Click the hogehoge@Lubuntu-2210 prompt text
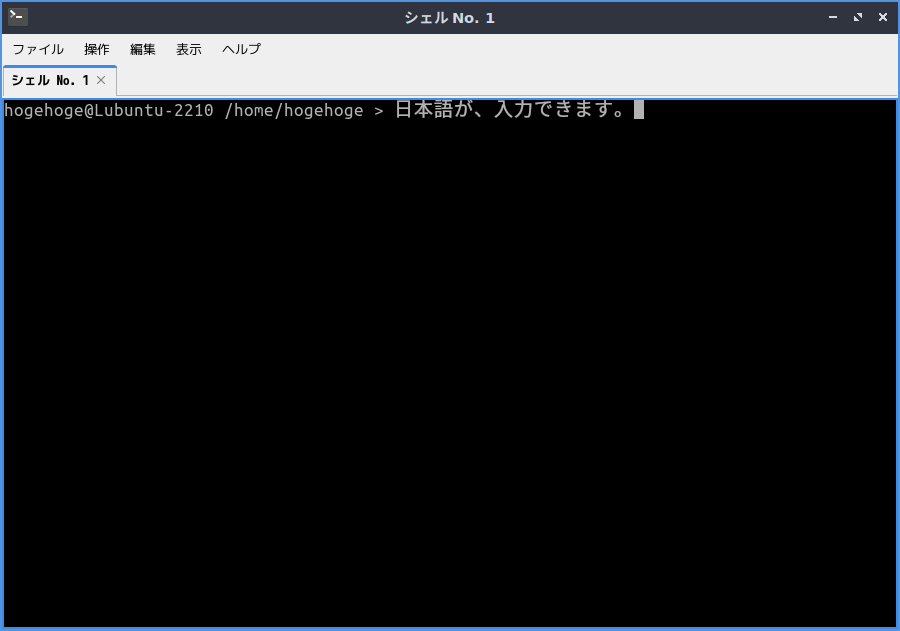900x631 pixels. [108, 110]
